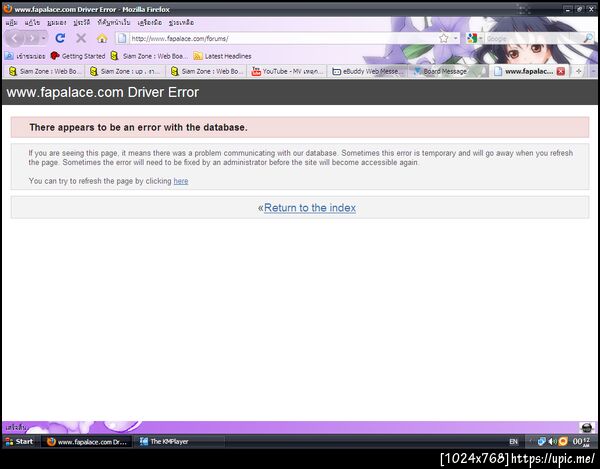The image size is (600, 469).
Task: Open the Google search engine selector
Action: click(474, 38)
